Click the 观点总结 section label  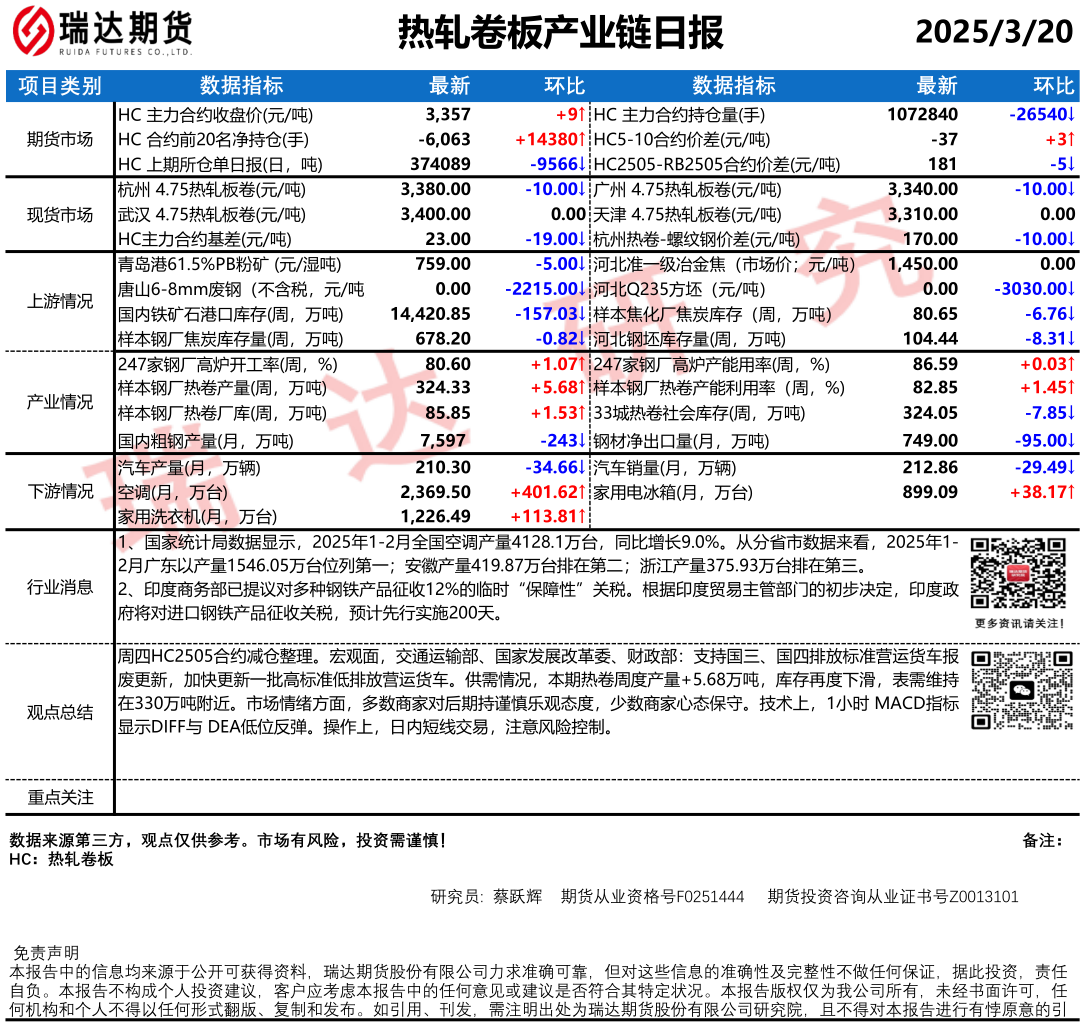point(60,712)
